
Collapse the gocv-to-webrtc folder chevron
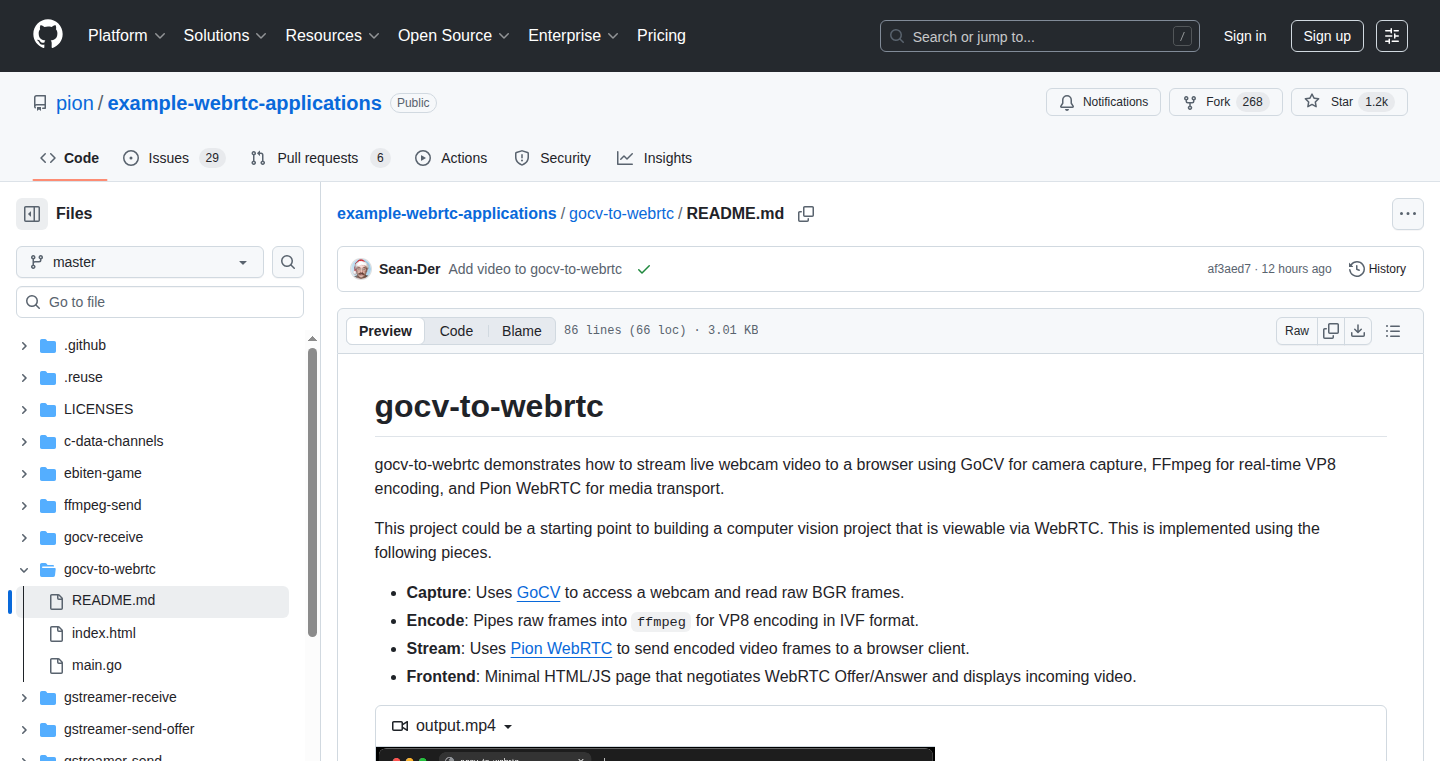coord(24,569)
